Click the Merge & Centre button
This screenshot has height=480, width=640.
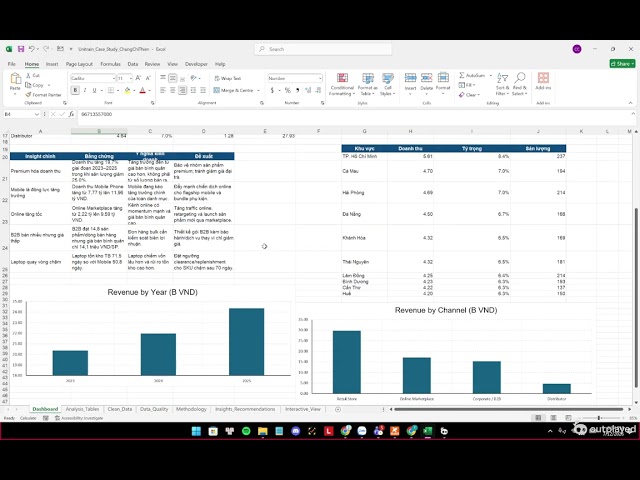[x=233, y=90]
